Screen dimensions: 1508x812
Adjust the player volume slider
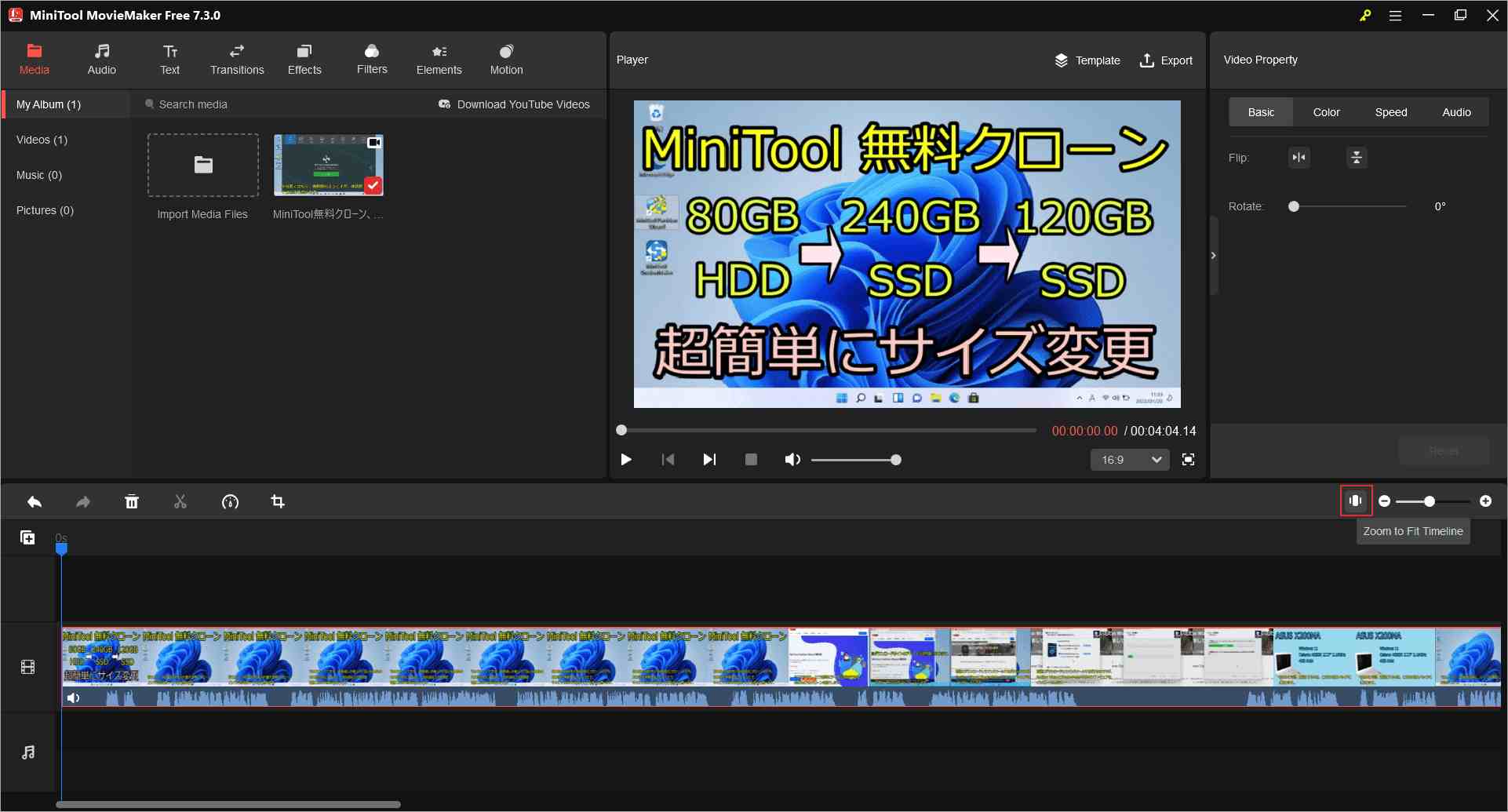pos(856,460)
